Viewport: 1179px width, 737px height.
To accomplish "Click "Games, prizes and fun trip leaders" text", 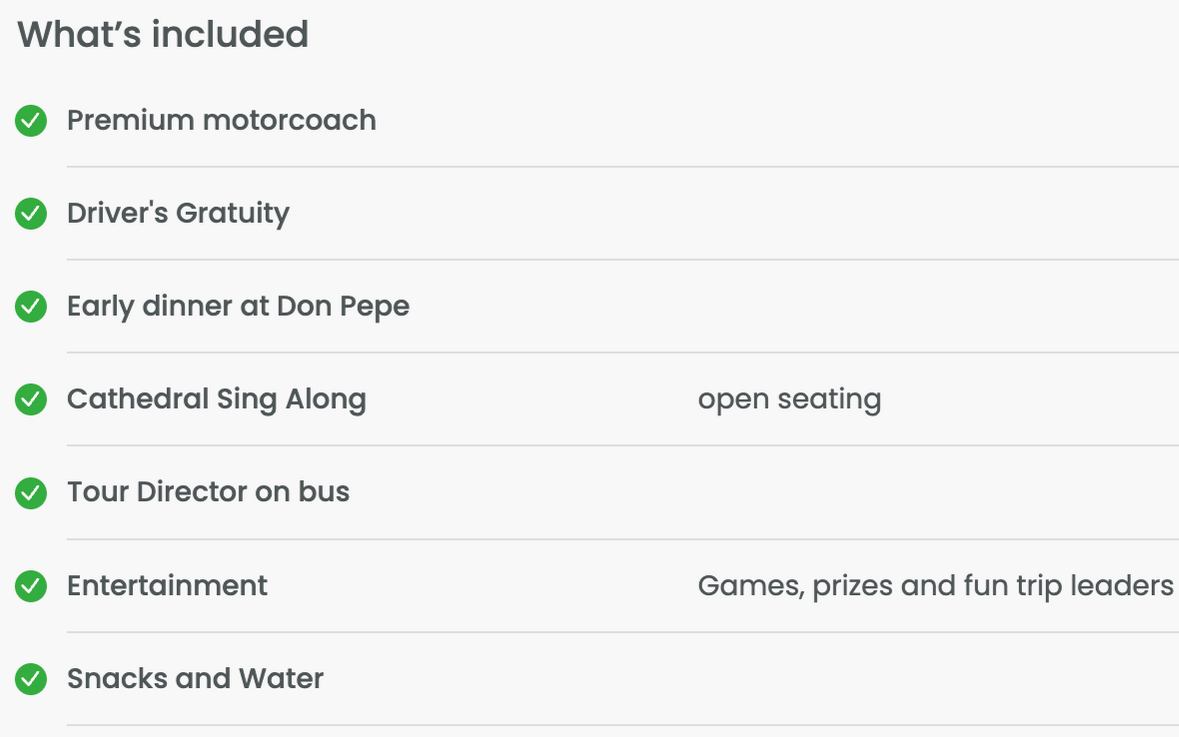I will click(935, 585).
